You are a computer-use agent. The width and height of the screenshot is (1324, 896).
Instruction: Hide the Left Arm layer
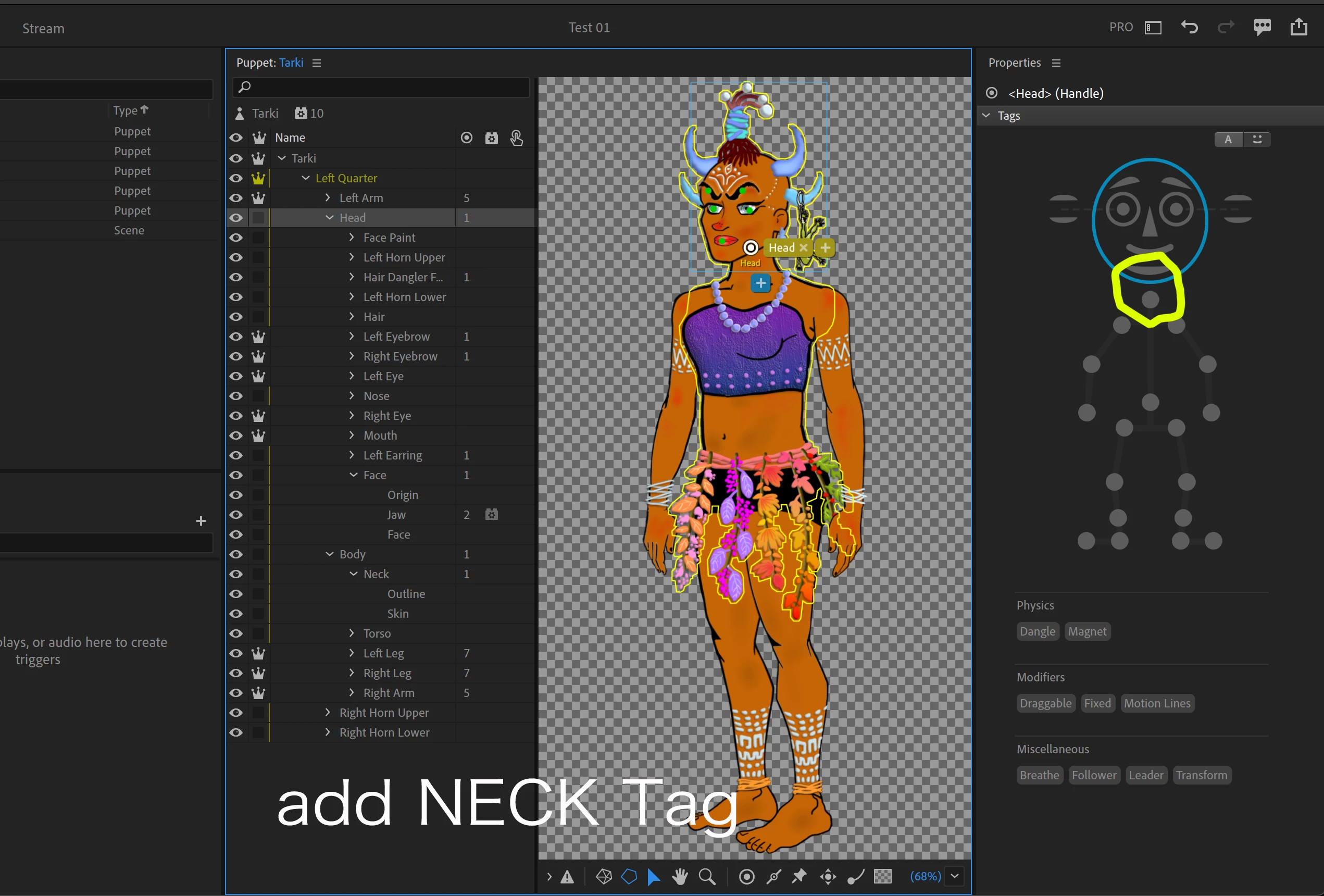click(236, 198)
